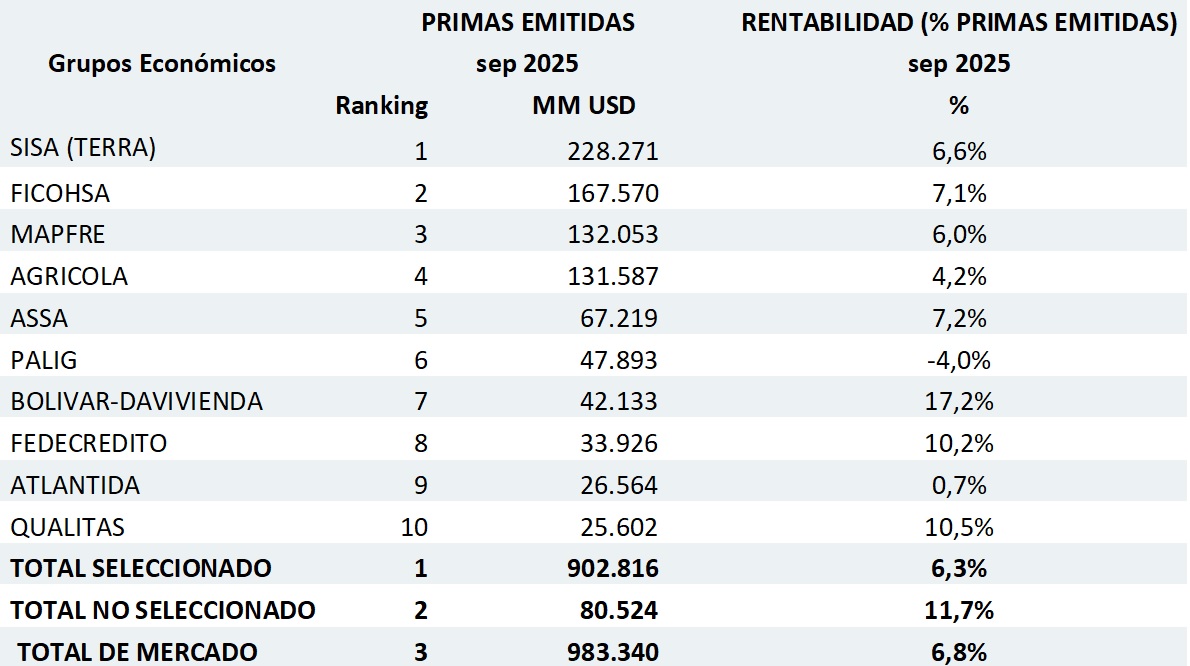The height and width of the screenshot is (666, 1190).
Task: Select the MAPFRE group cell
Action: point(60,234)
